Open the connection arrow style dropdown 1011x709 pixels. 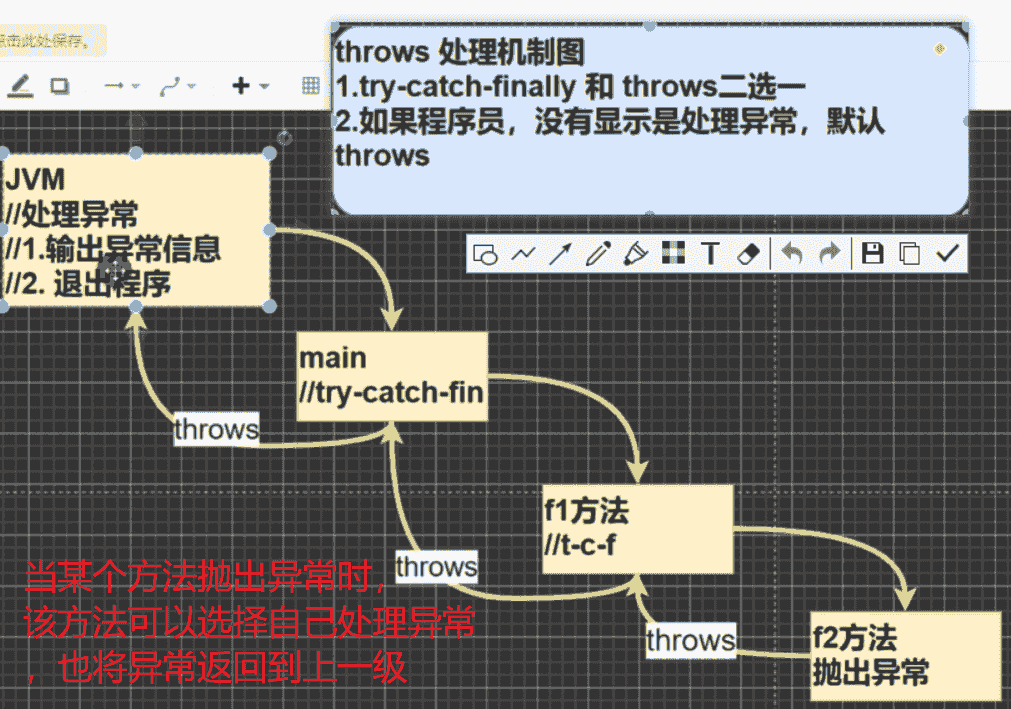coord(122,87)
